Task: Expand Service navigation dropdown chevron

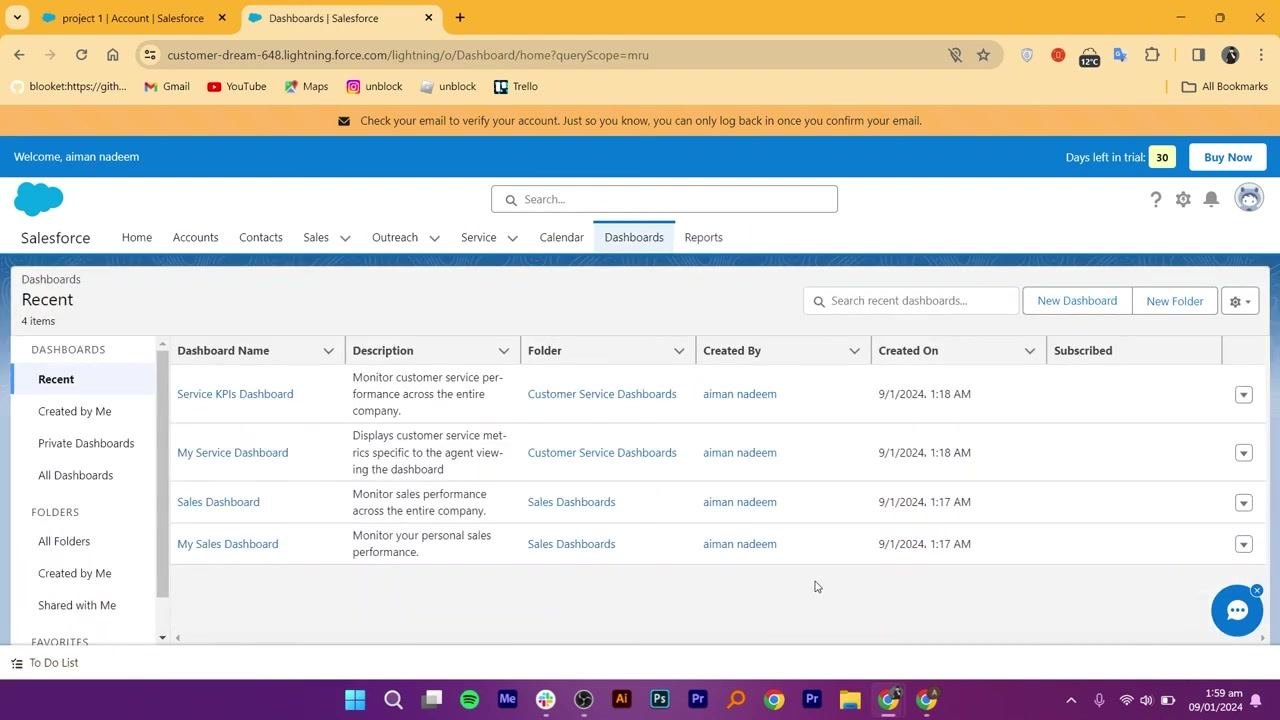Action: click(512, 238)
